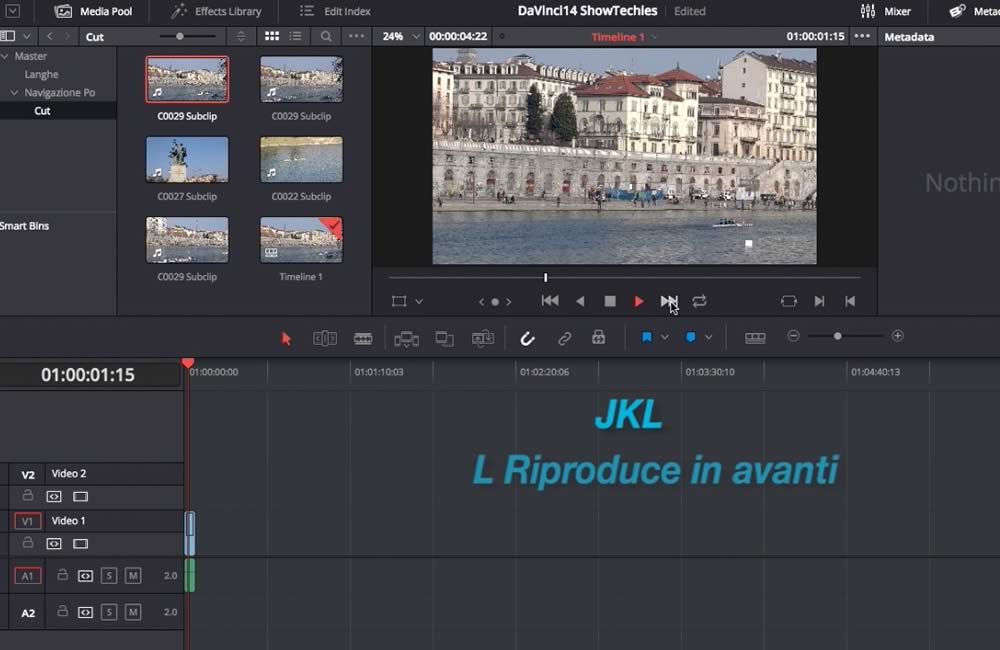Screen dimensions: 1000x650
Task: Add a blue flag
Action: pos(647,337)
